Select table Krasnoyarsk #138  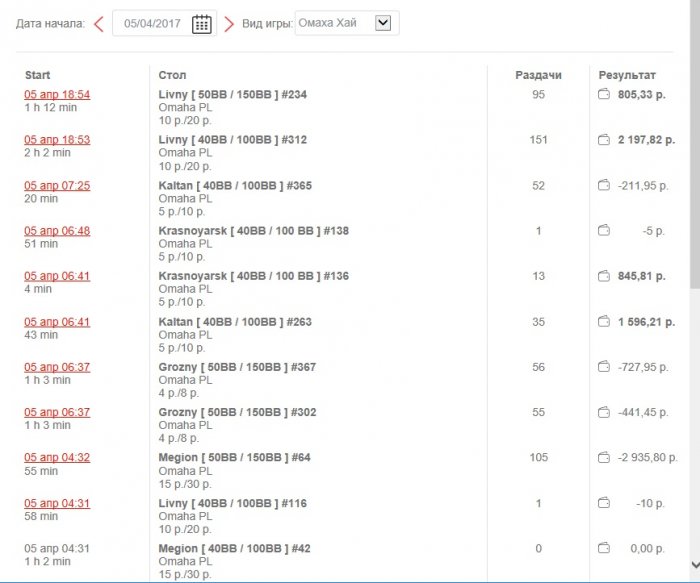[254, 231]
